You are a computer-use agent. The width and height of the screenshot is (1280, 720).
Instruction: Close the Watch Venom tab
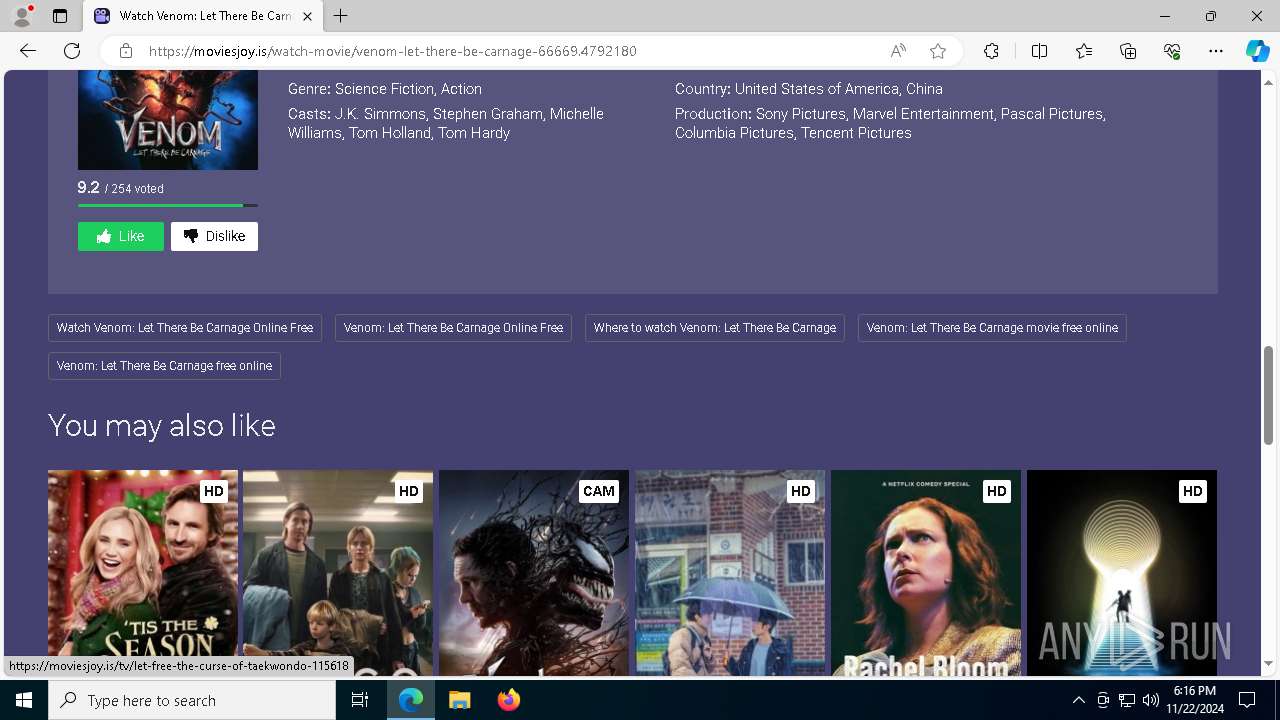(307, 16)
